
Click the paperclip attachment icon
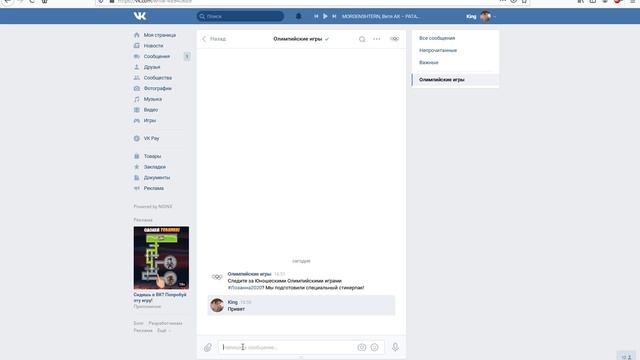208,347
